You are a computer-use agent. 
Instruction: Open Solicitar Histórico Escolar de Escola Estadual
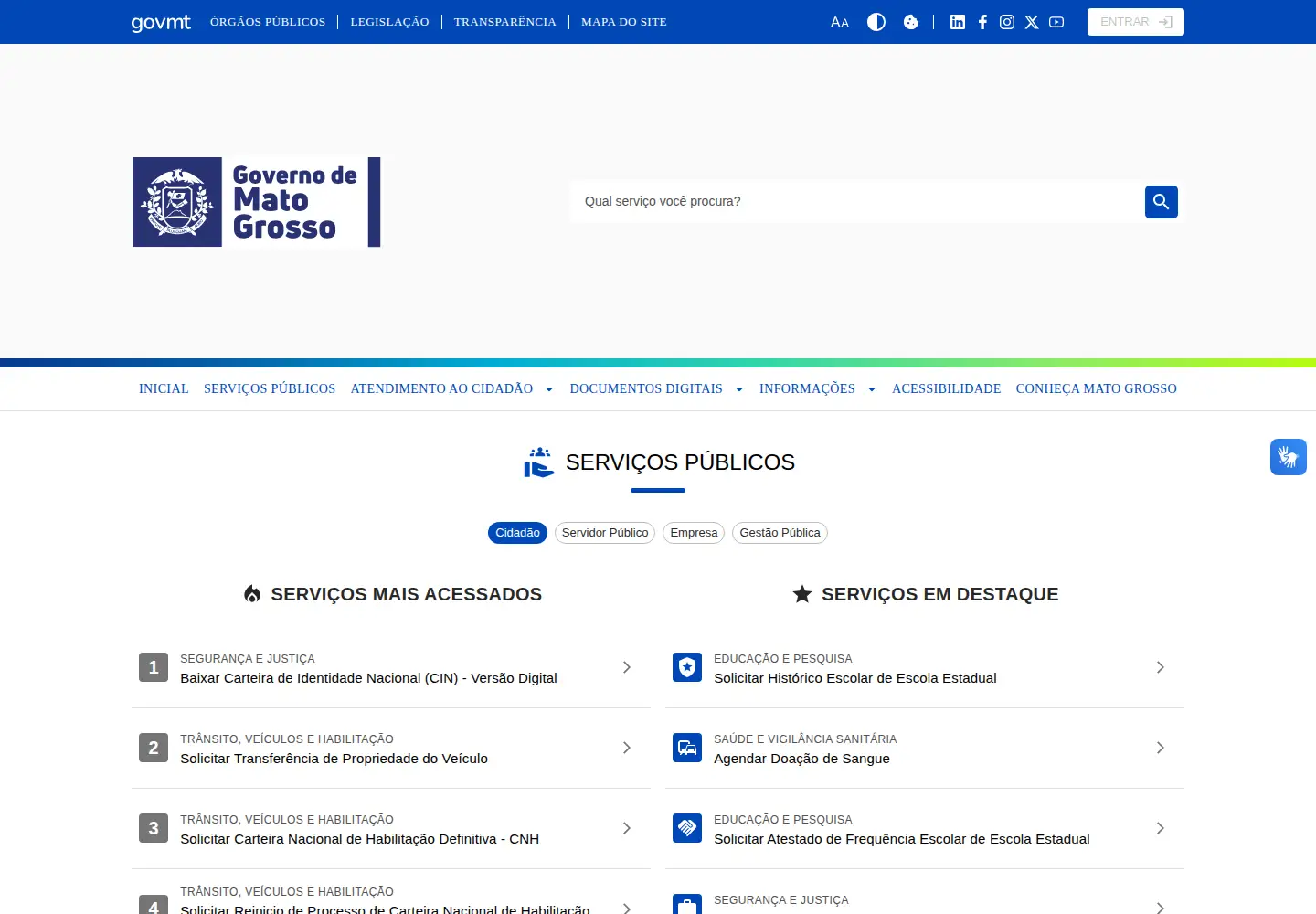point(925,667)
